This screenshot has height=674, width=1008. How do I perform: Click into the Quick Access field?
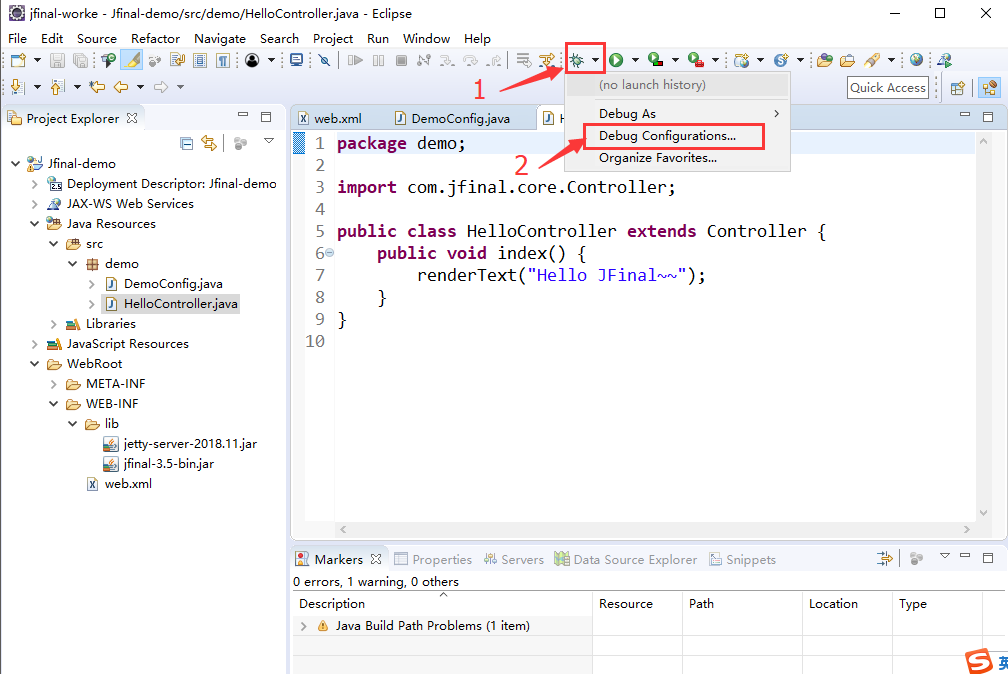coord(888,87)
